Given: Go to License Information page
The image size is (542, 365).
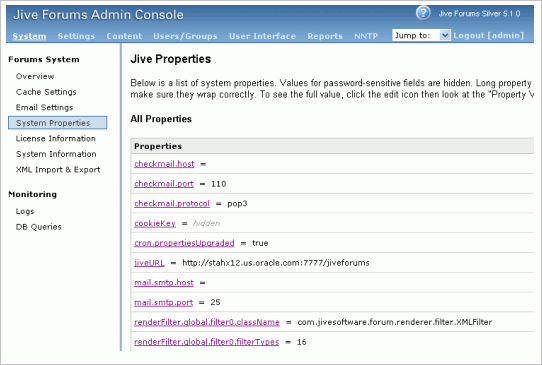Looking at the screenshot, I should [56, 139].
